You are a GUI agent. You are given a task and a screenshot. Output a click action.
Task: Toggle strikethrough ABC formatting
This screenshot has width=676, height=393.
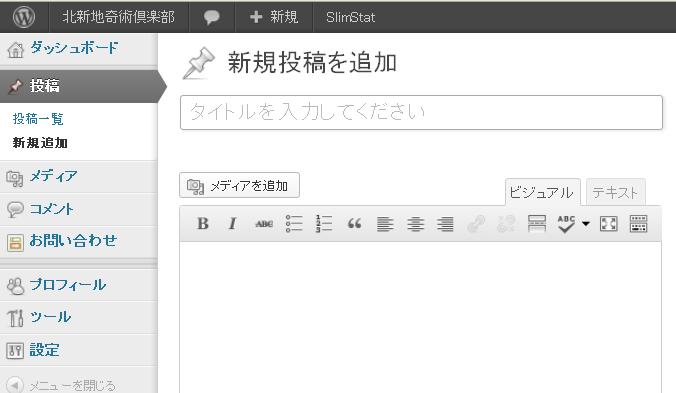click(x=264, y=224)
